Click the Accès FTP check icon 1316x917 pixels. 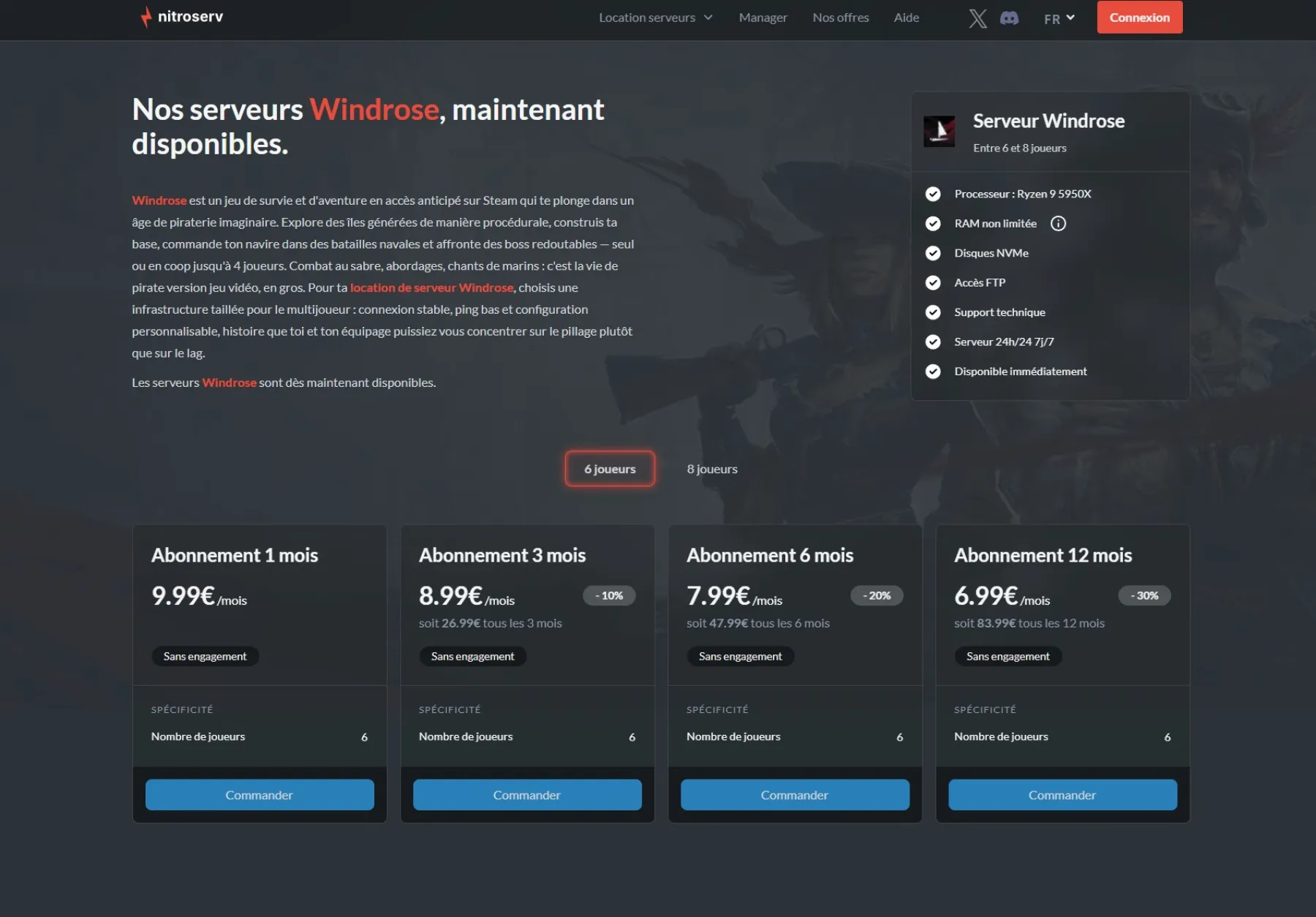click(933, 283)
